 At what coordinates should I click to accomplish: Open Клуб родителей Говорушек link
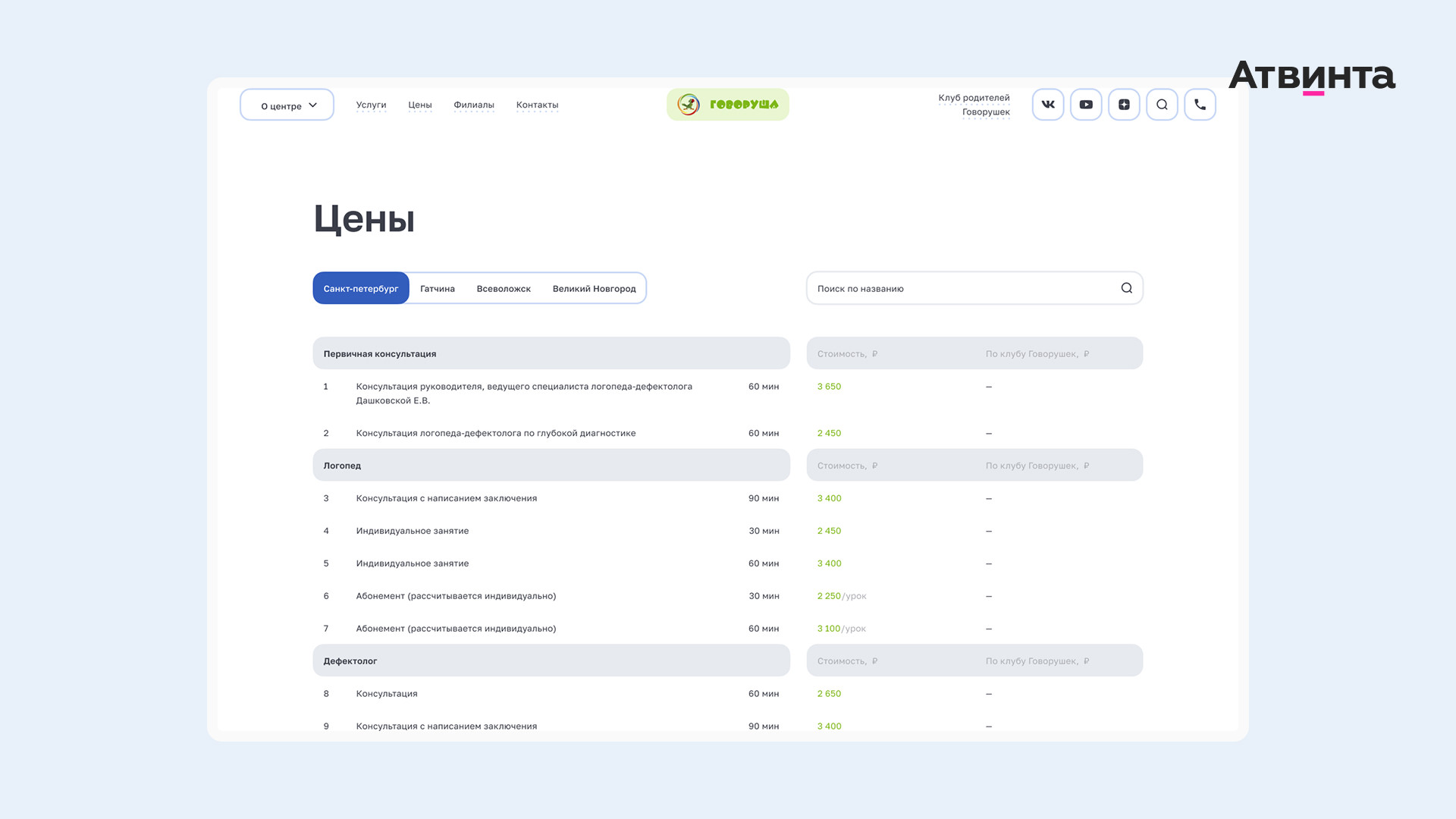[x=974, y=105]
